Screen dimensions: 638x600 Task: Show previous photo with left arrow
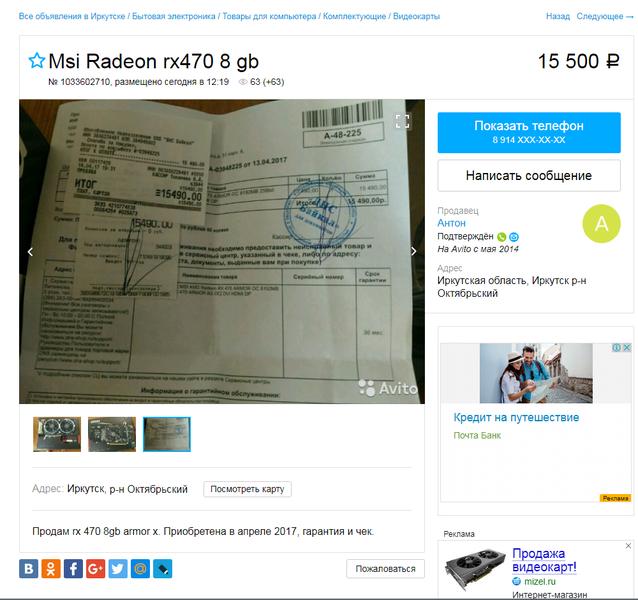(30, 252)
